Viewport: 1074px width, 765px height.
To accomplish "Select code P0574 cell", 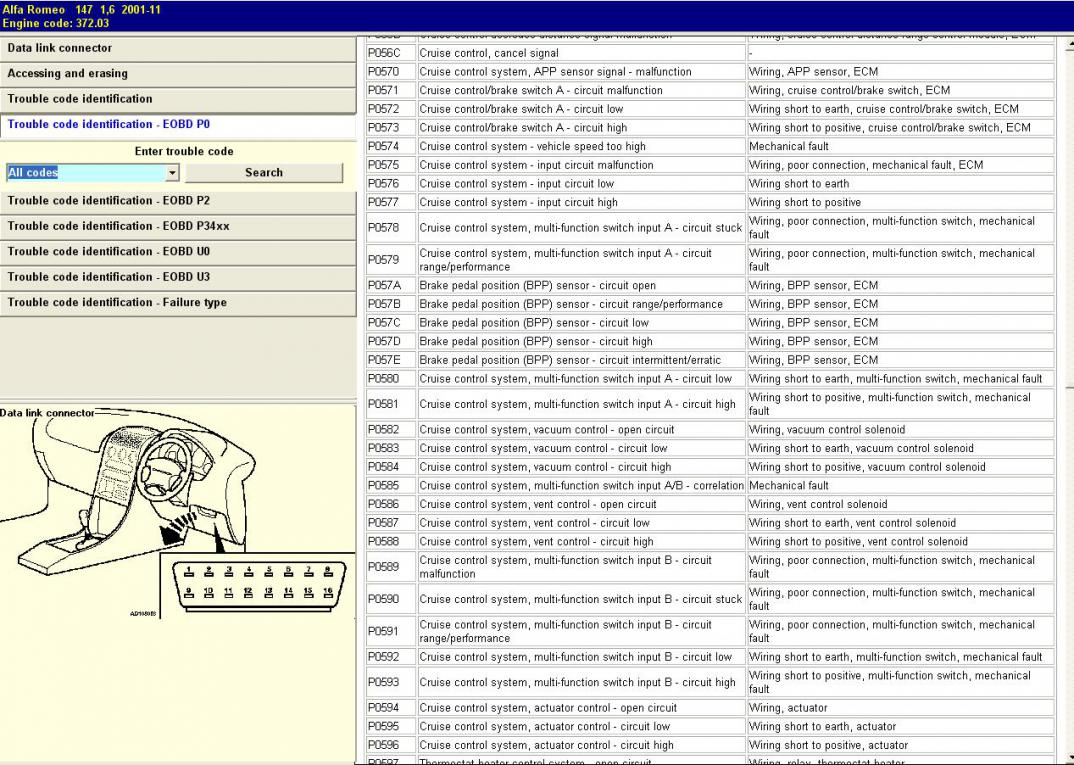I will click(391, 147).
